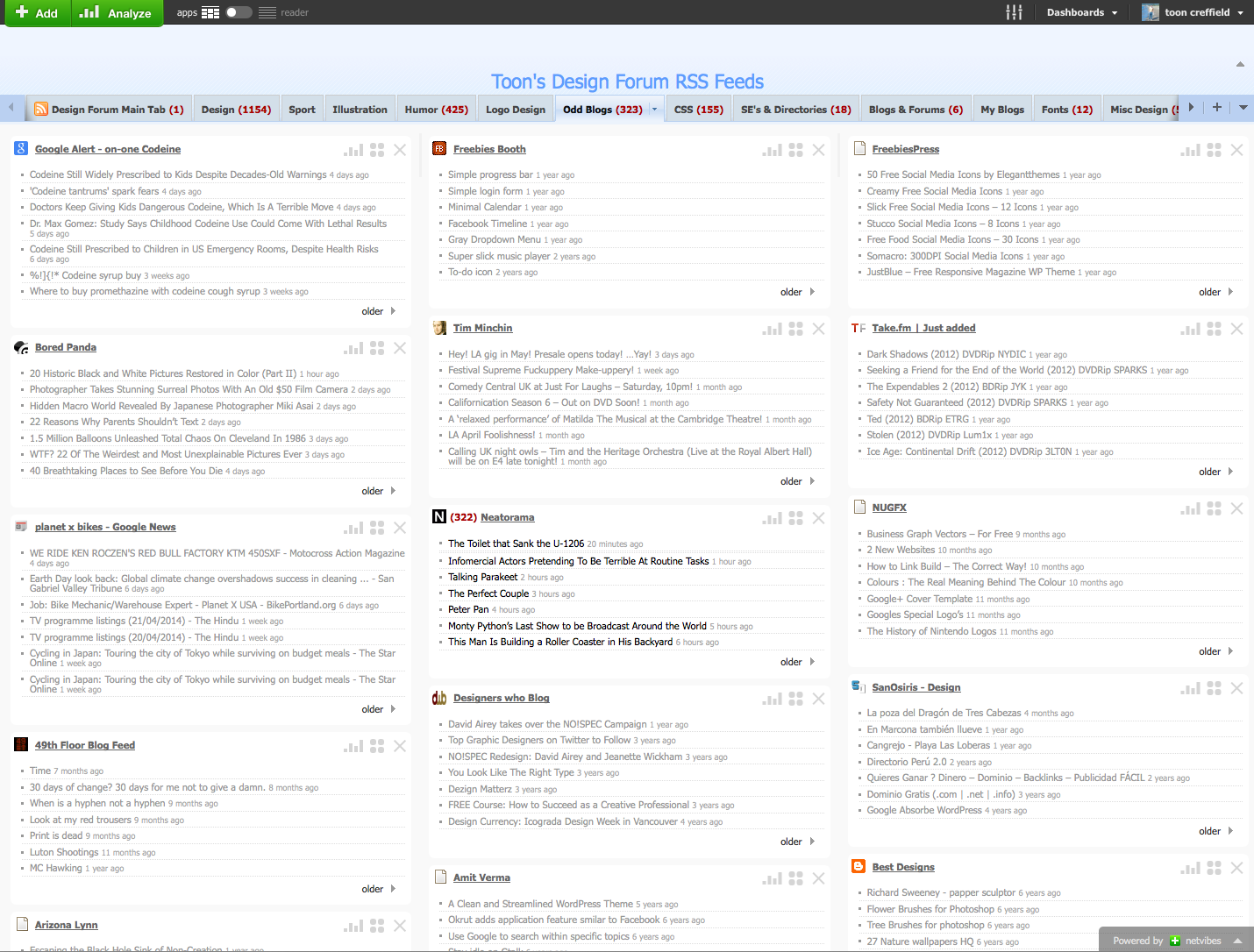
Task: Show older NUGFX items
Action: pyautogui.click(x=1215, y=651)
